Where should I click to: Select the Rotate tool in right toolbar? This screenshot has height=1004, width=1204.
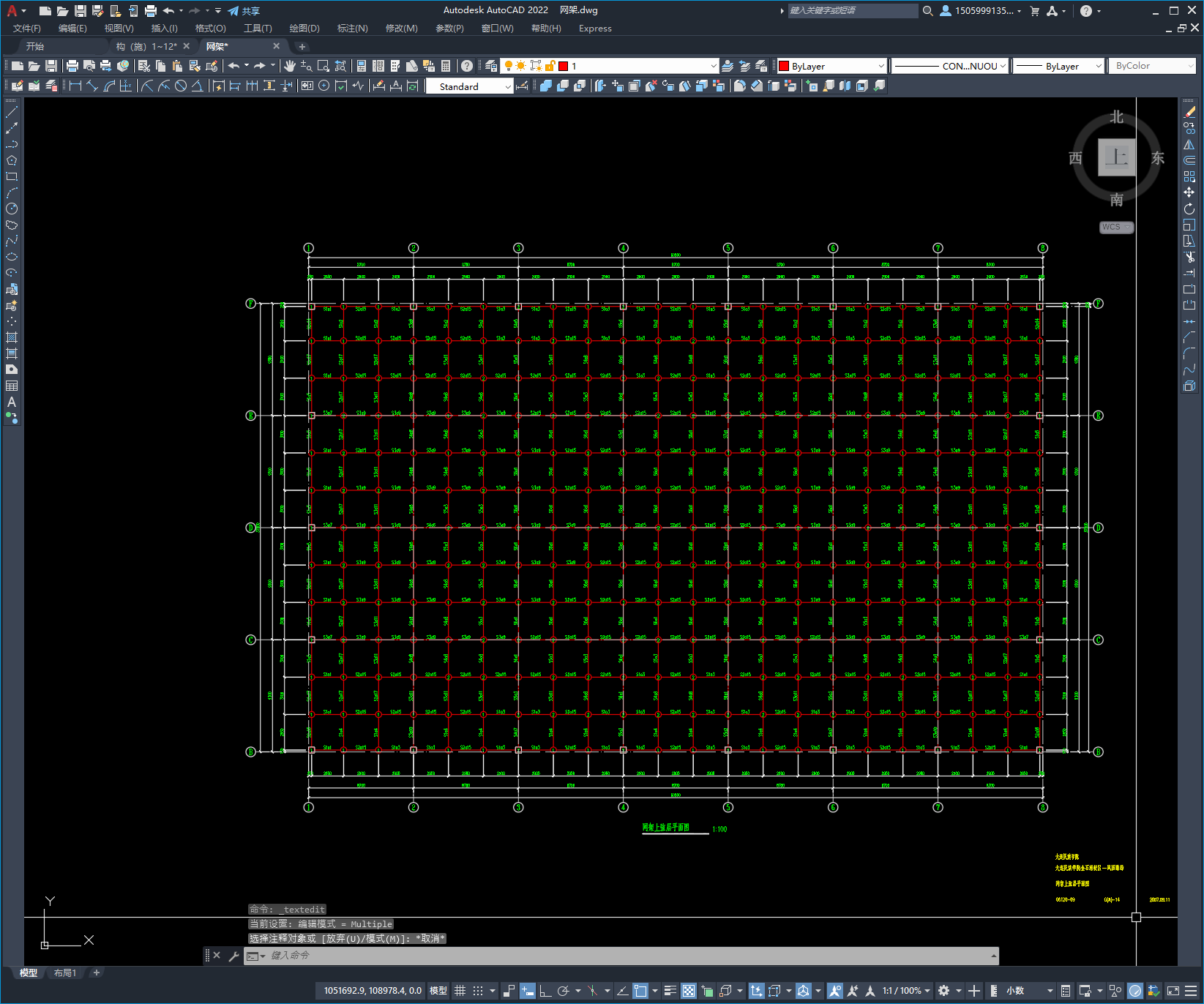[1189, 209]
